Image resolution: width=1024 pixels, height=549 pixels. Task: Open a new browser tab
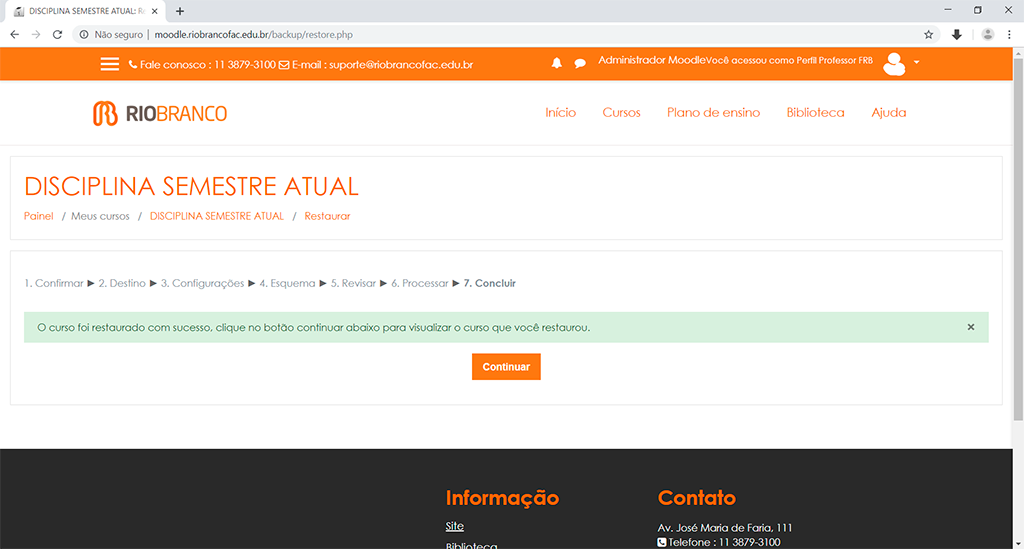[x=180, y=11]
